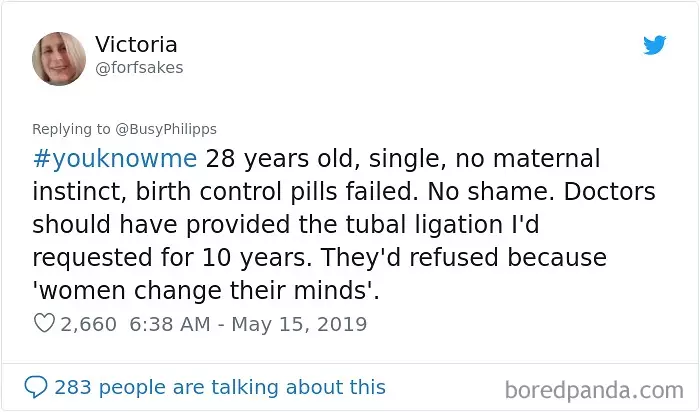Visit the @BusyPhilipps mention

pos(166,129)
